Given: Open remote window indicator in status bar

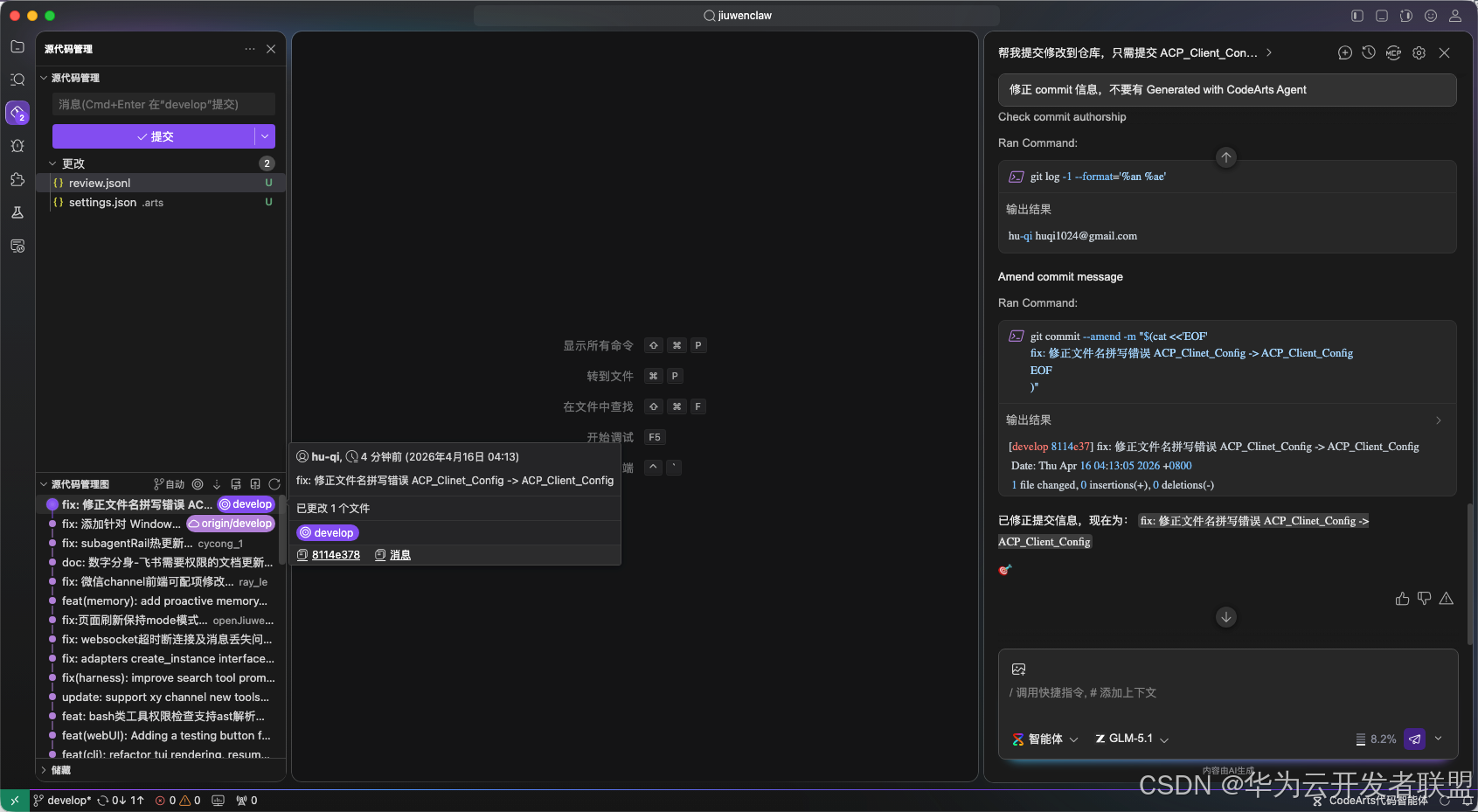Looking at the screenshot, I should (15, 801).
